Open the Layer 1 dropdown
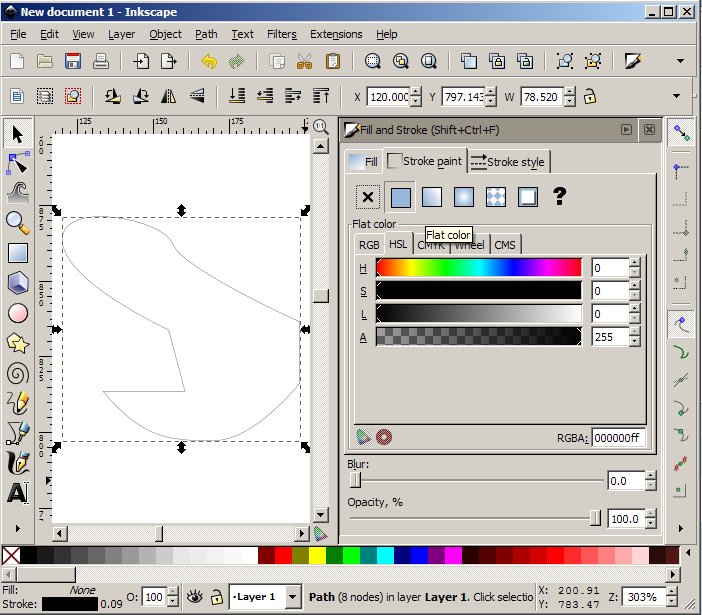Image resolution: width=702 pixels, height=615 pixels. (292, 597)
